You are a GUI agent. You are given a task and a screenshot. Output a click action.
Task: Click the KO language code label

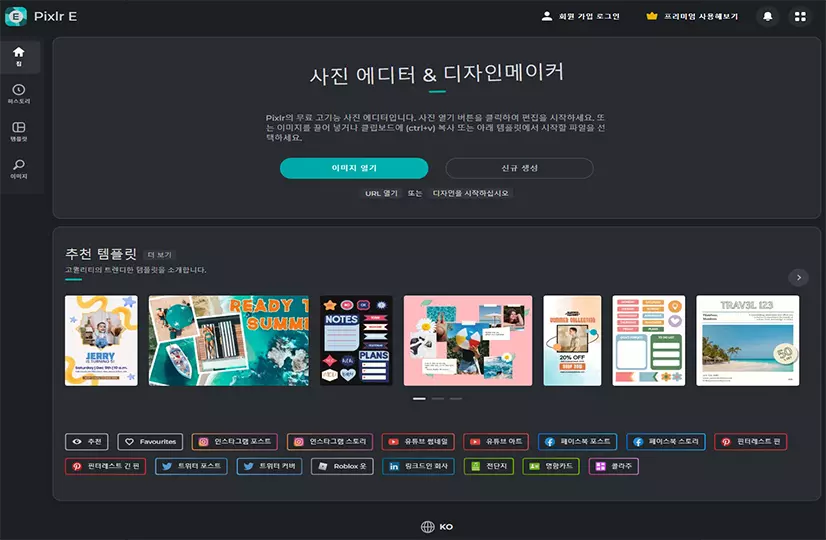pyautogui.click(x=446, y=527)
